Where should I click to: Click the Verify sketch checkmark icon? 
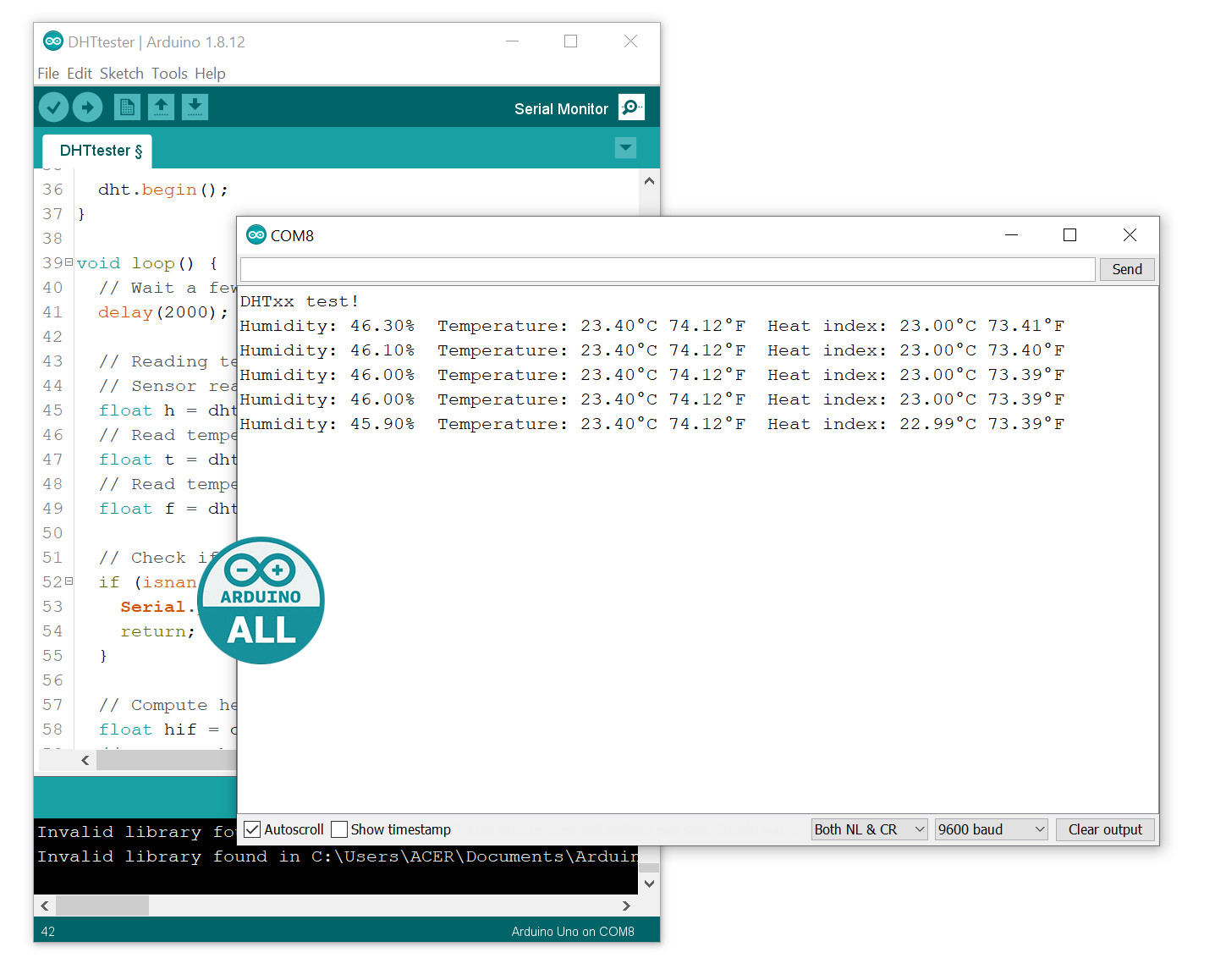[53, 107]
